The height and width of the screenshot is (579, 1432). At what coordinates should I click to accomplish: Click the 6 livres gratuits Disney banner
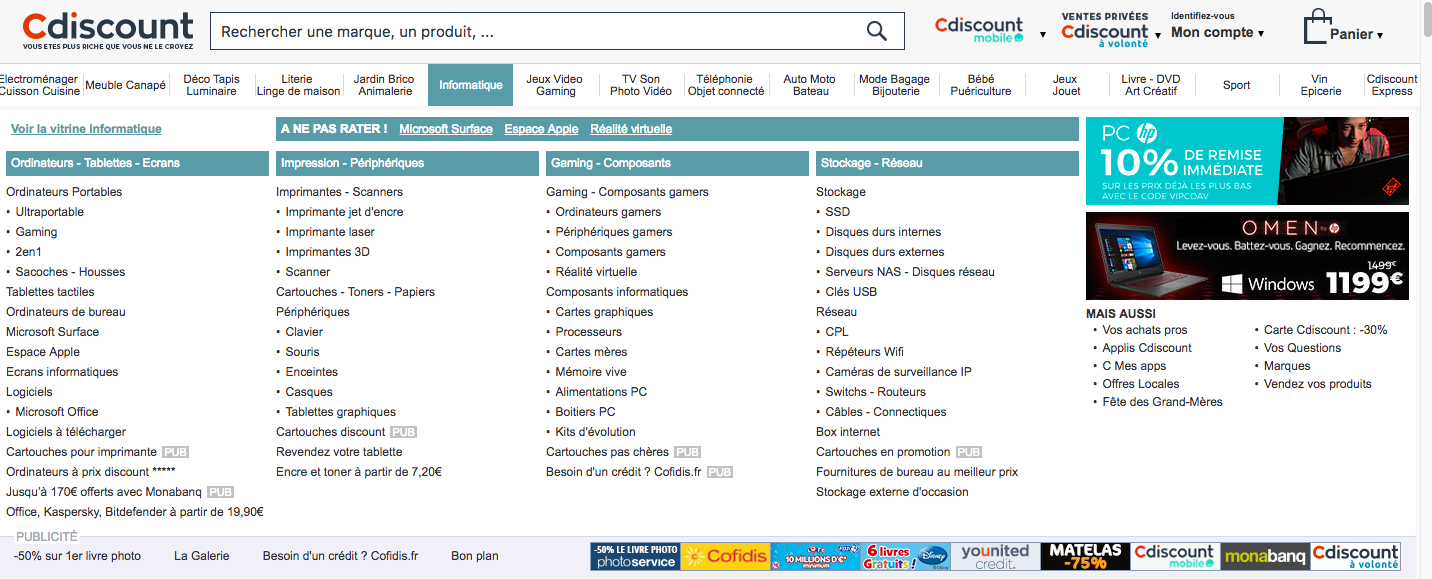(905, 557)
